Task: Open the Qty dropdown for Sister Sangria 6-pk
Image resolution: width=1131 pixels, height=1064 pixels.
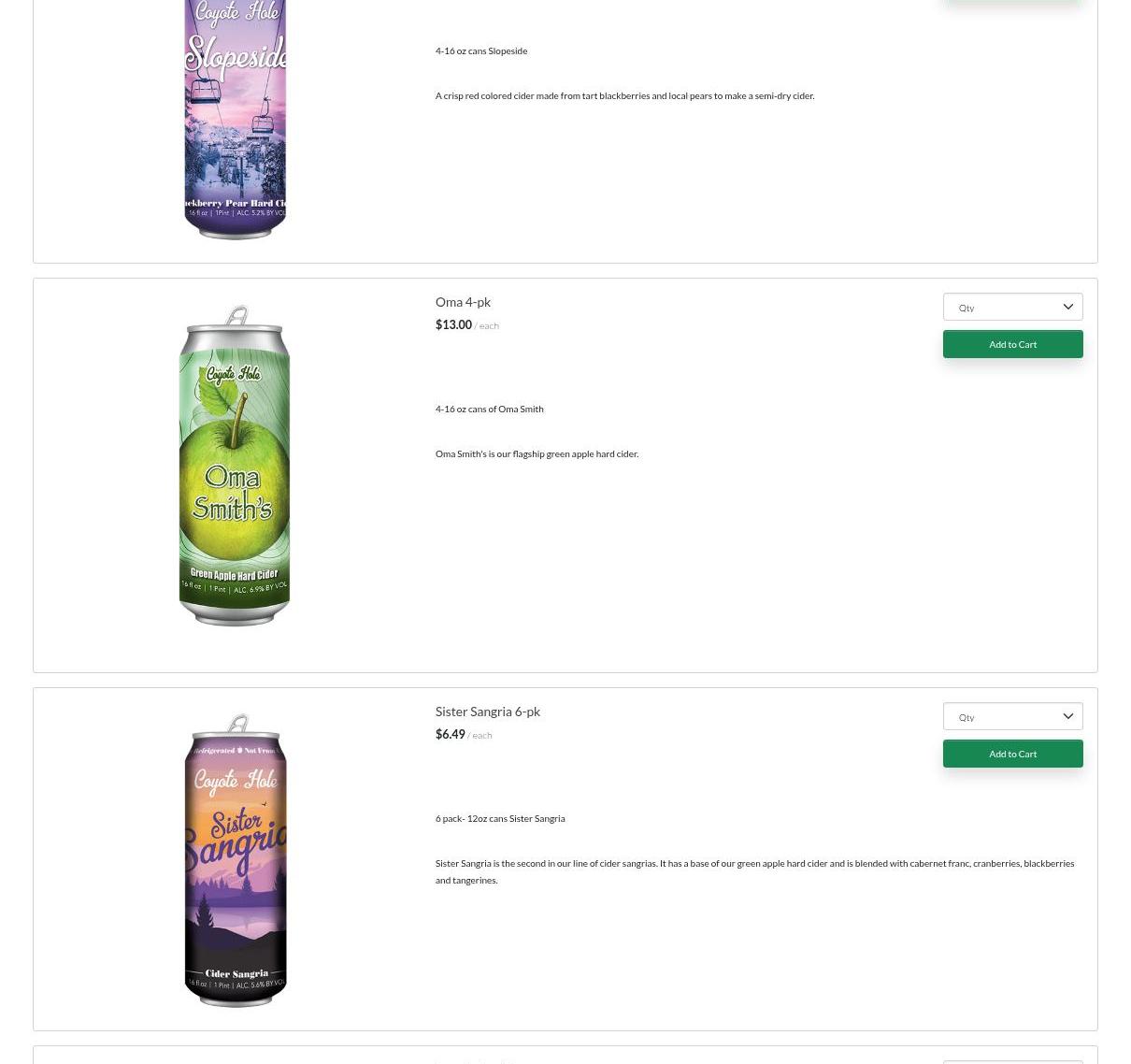Action: (1012, 716)
